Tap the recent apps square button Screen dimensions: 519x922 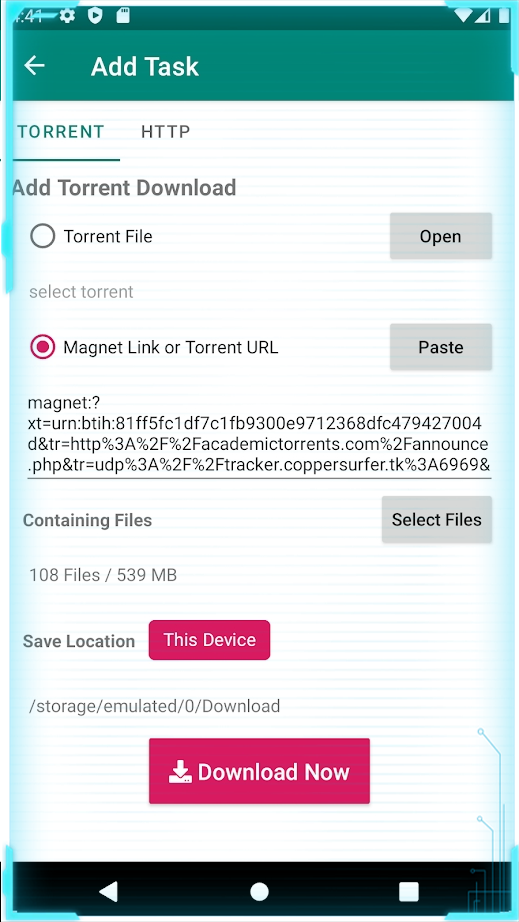coord(408,891)
